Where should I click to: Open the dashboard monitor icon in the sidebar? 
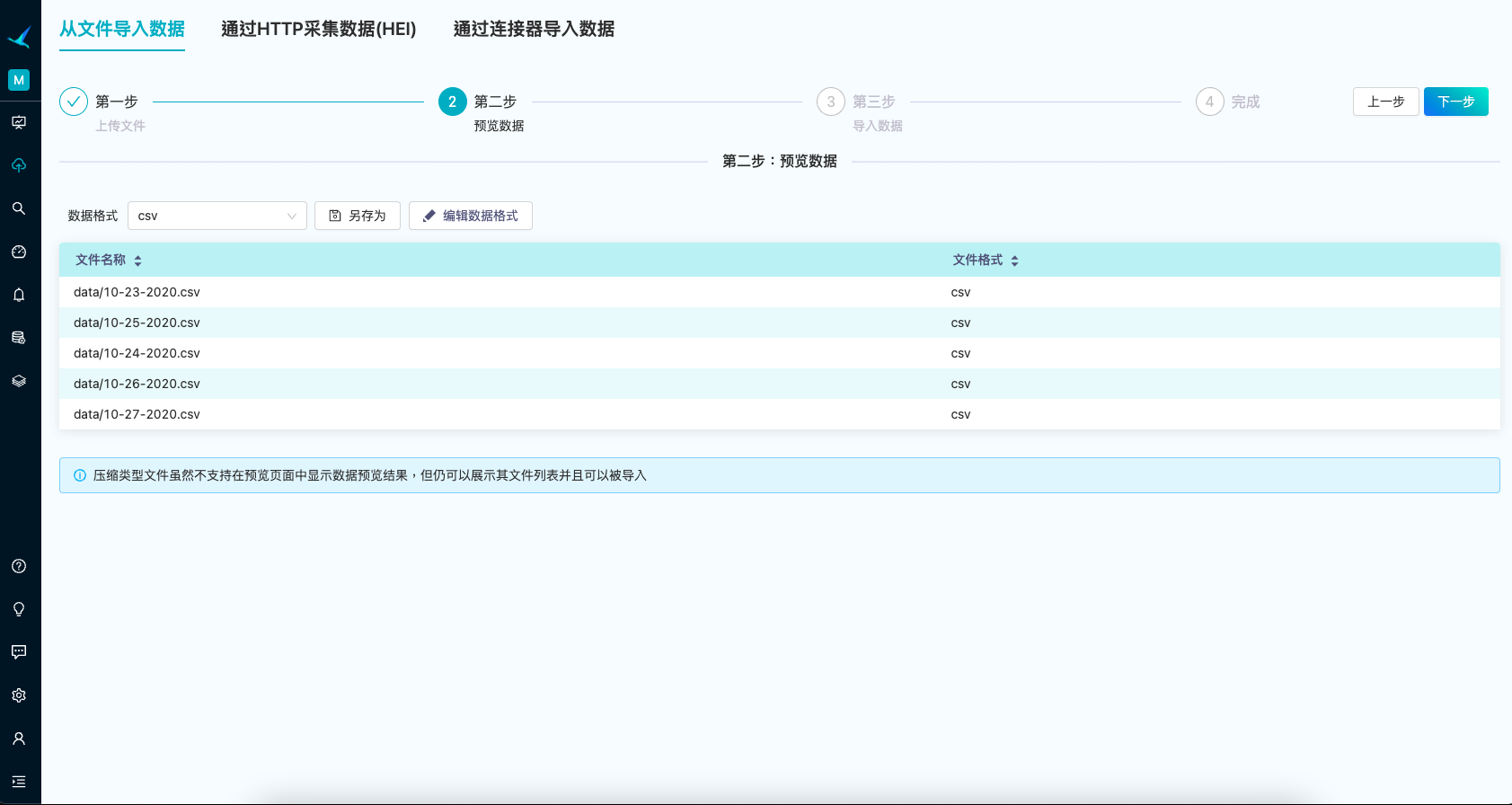19,122
